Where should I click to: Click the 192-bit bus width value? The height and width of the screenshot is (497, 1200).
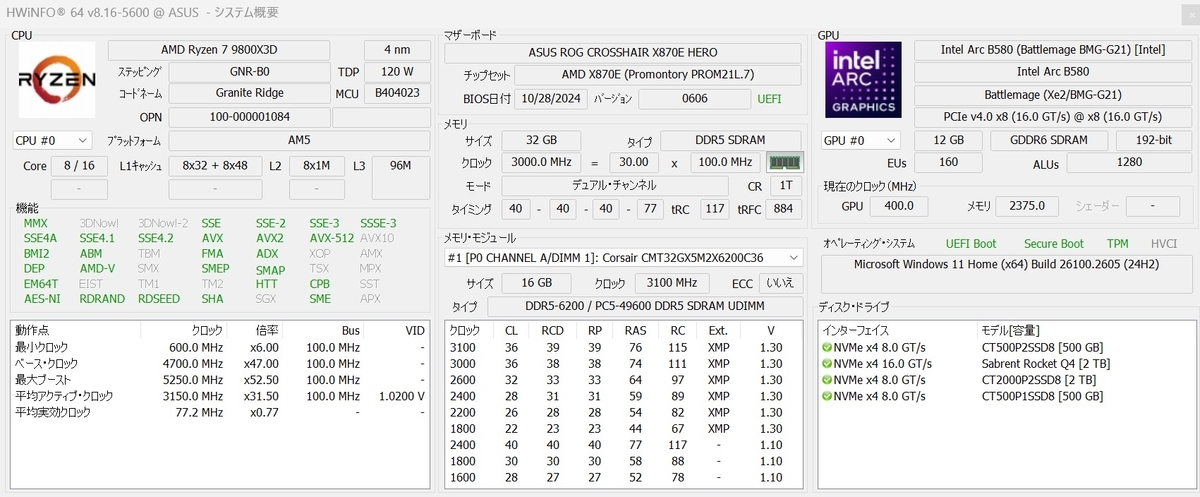coord(1154,141)
